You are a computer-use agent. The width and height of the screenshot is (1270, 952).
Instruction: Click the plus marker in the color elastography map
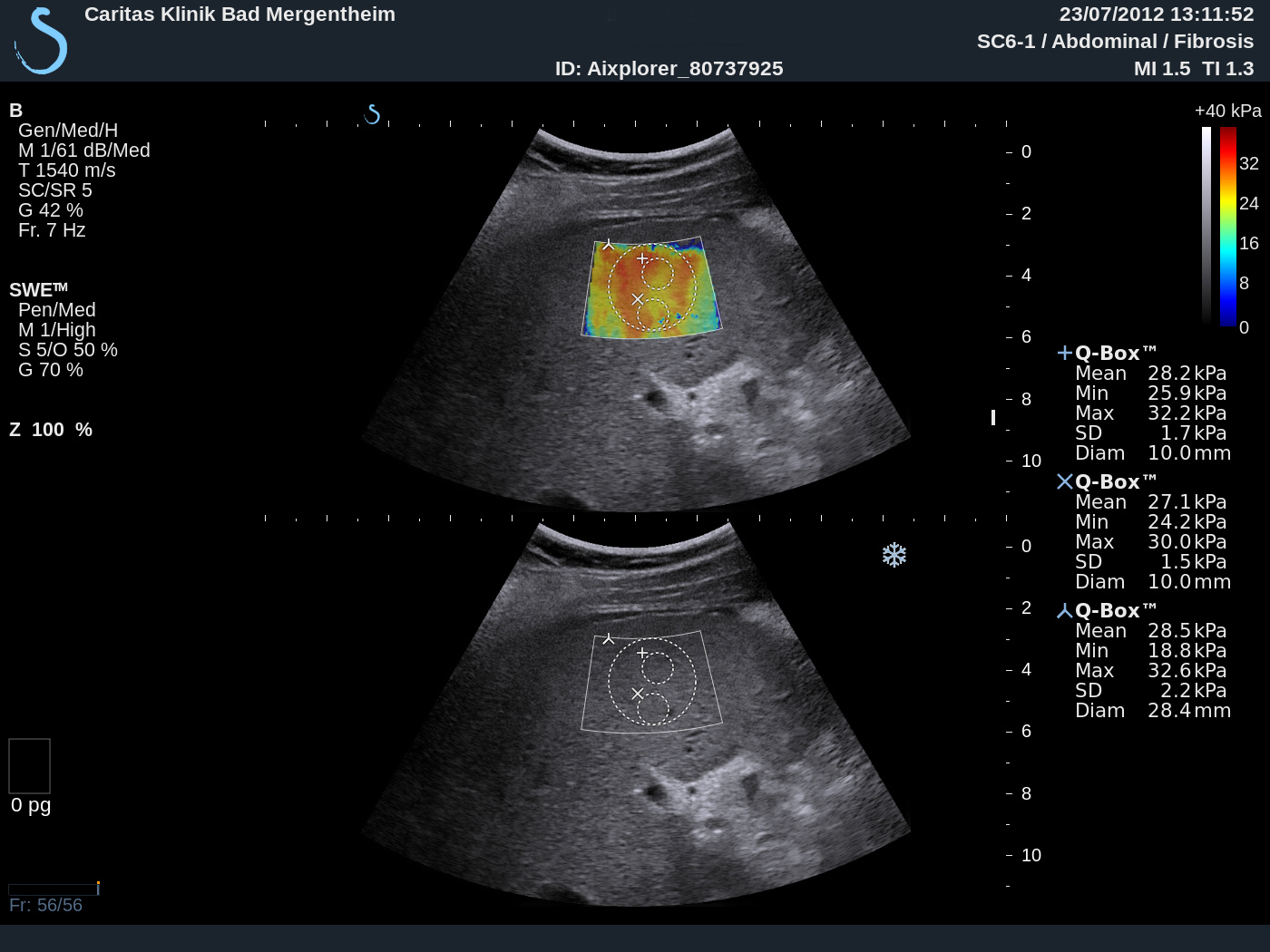(642, 259)
